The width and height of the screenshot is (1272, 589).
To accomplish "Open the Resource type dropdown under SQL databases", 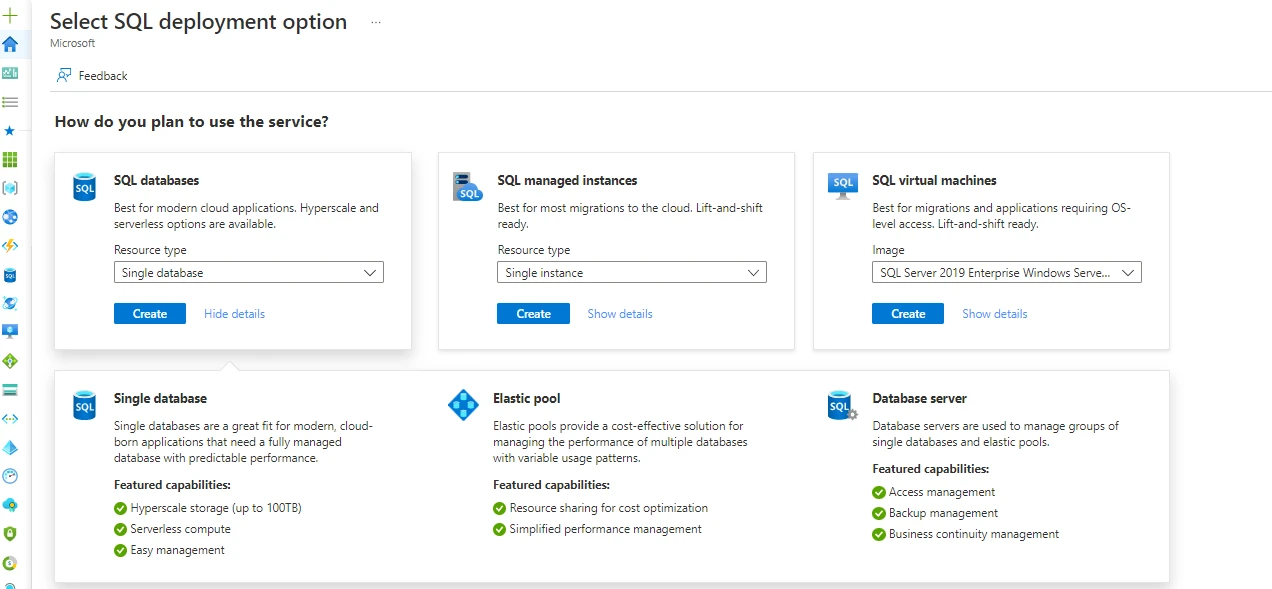I will click(x=248, y=272).
